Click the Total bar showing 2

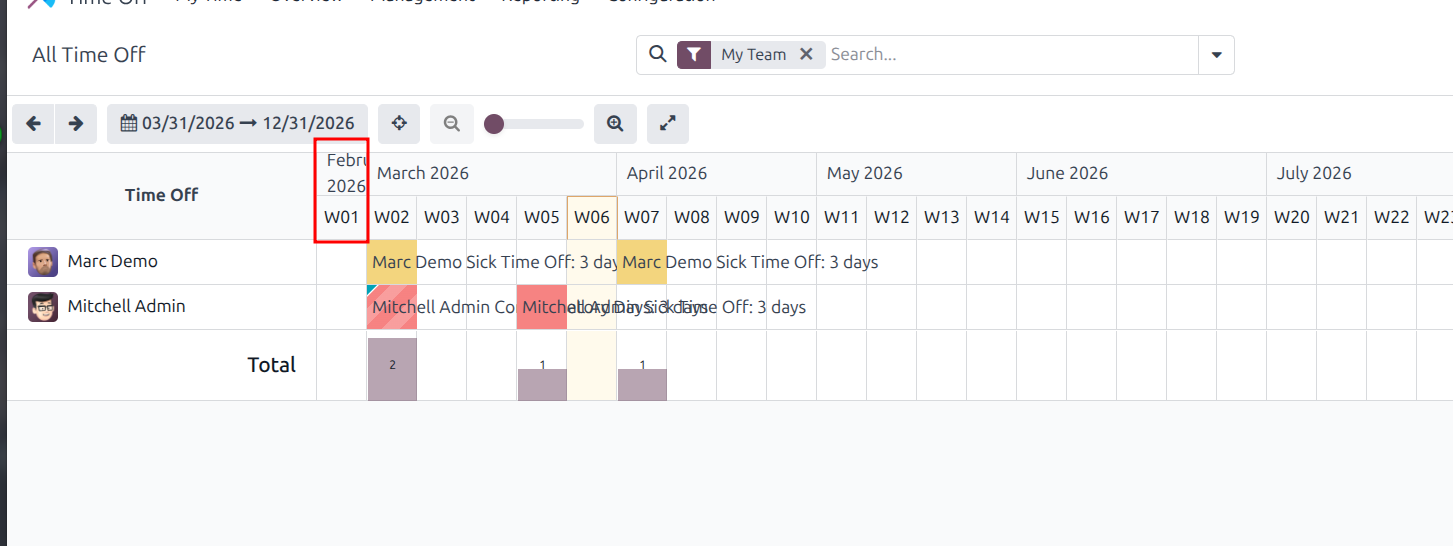click(x=392, y=369)
